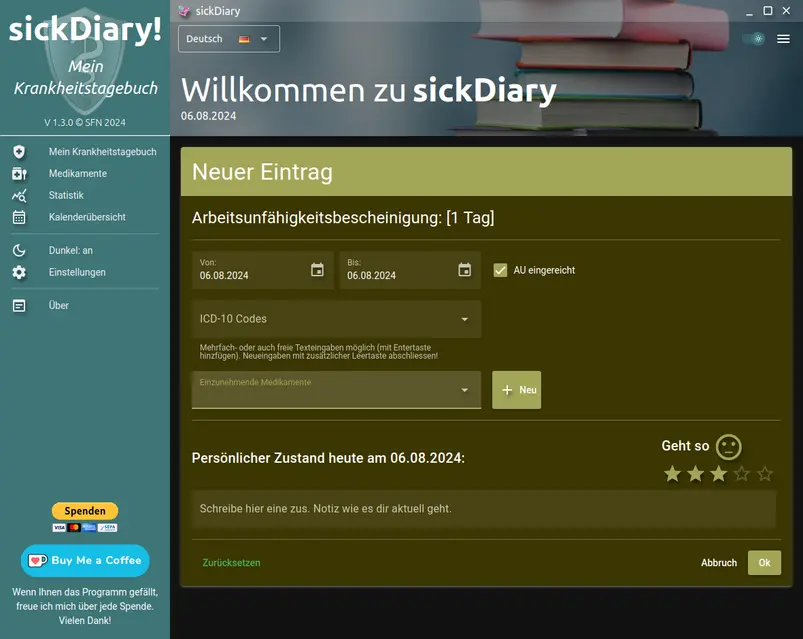Click the Neuer Eintrag heading
Image resolution: width=803 pixels, height=639 pixels.
(262, 172)
